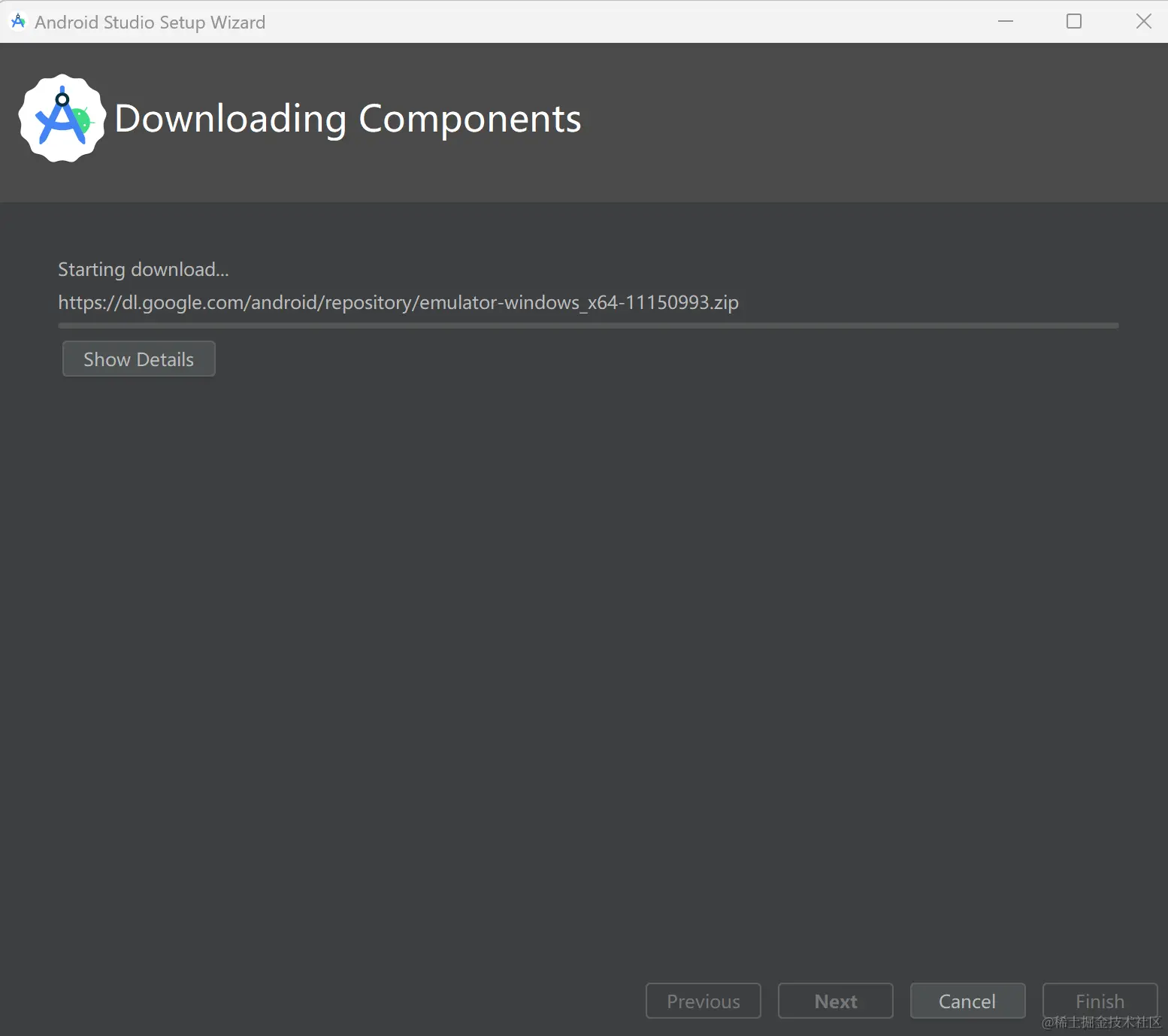The height and width of the screenshot is (1036, 1168).
Task: Click the small Android Studio title bar icon
Action: (x=19, y=22)
